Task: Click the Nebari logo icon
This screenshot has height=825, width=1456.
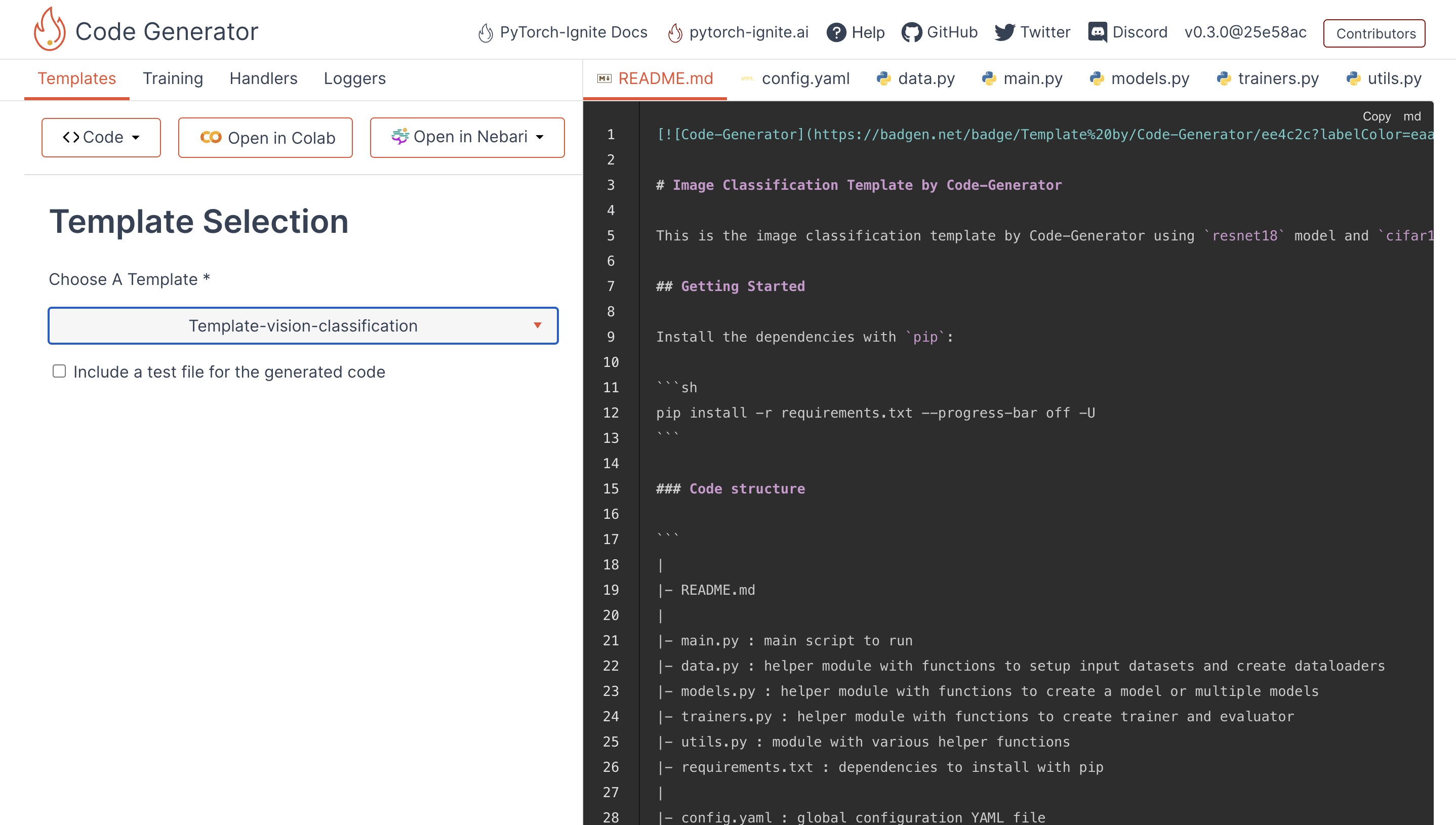Action: 400,137
